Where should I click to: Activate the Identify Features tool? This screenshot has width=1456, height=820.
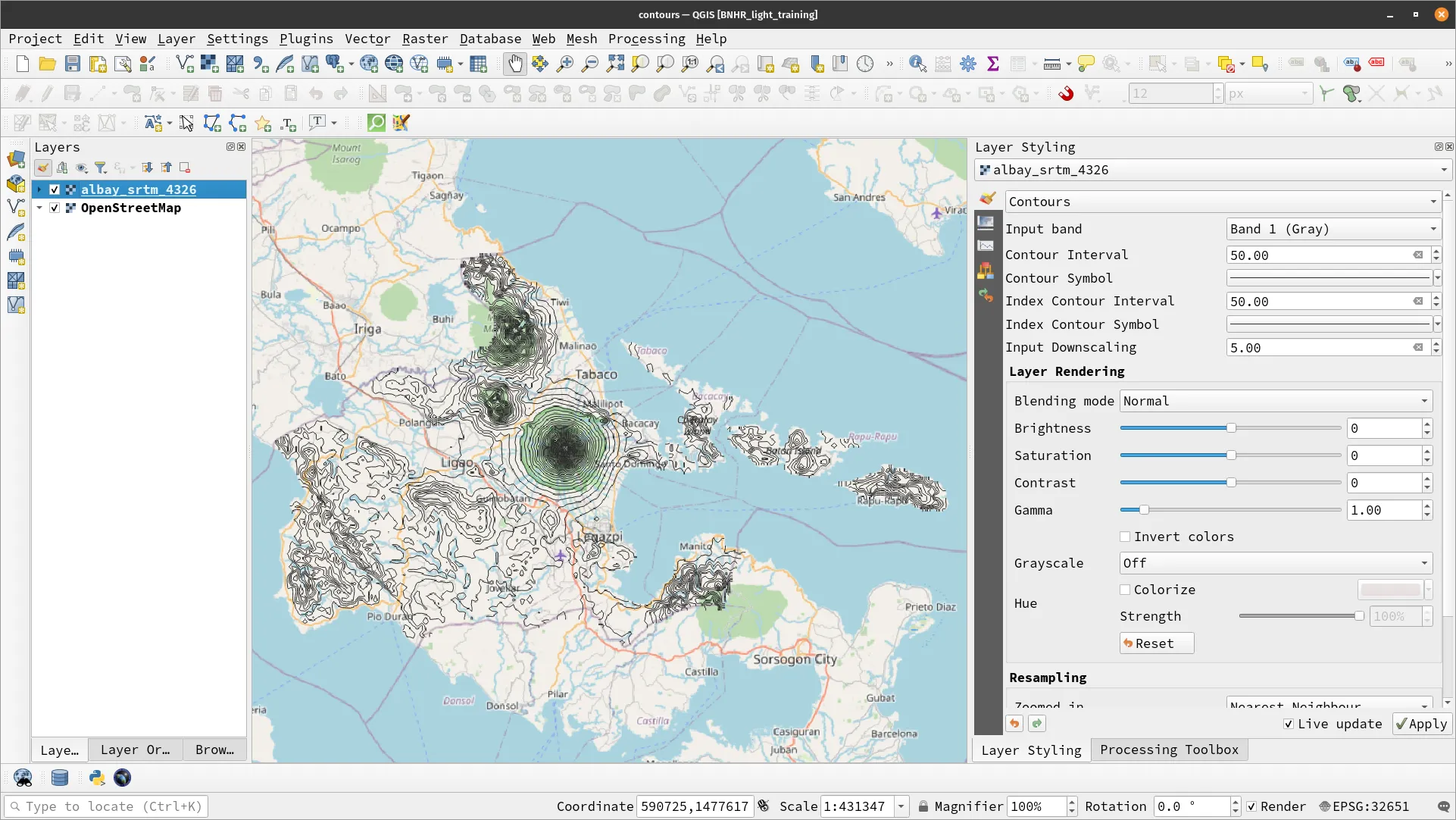tap(917, 64)
